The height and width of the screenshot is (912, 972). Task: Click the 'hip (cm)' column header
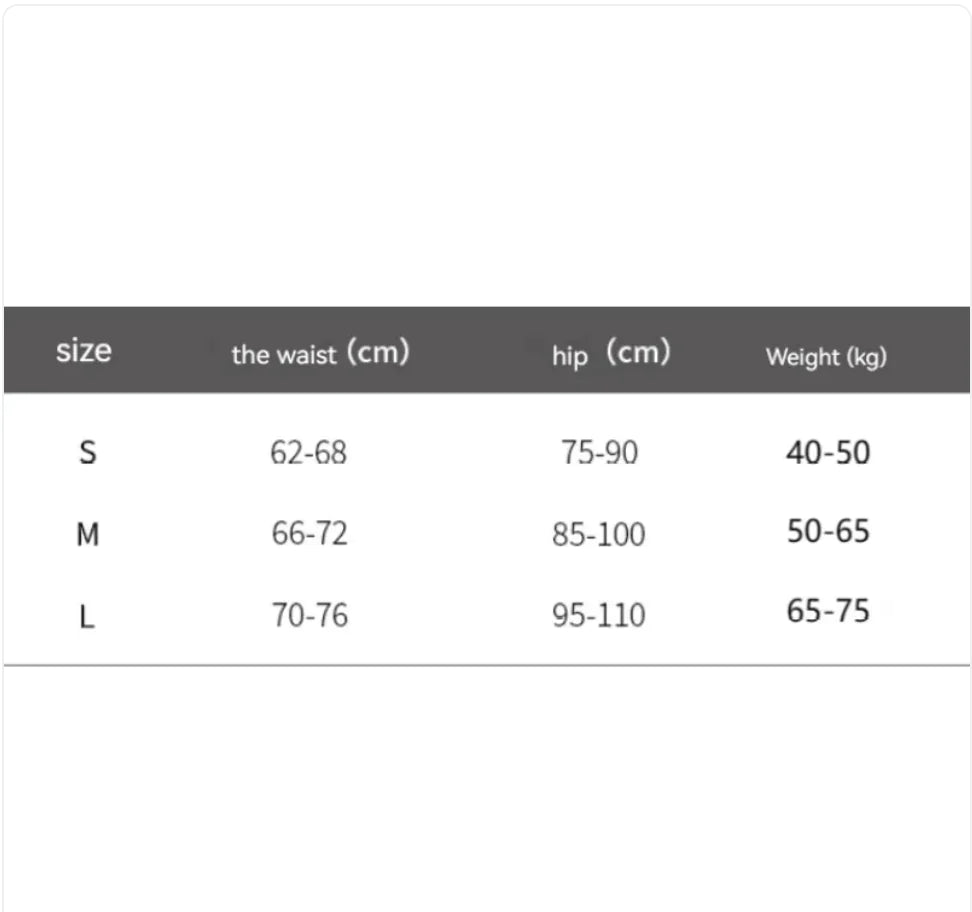click(x=611, y=353)
